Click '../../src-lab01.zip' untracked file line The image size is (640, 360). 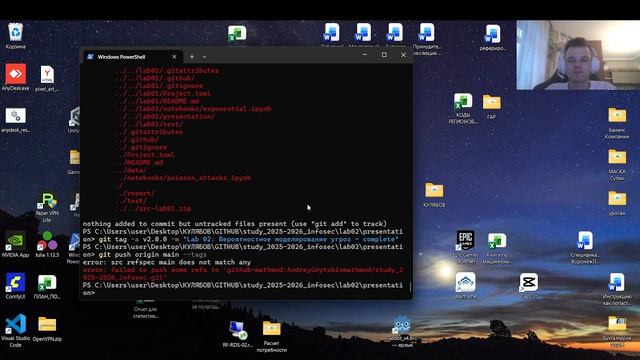pyautogui.click(x=154, y=209)
